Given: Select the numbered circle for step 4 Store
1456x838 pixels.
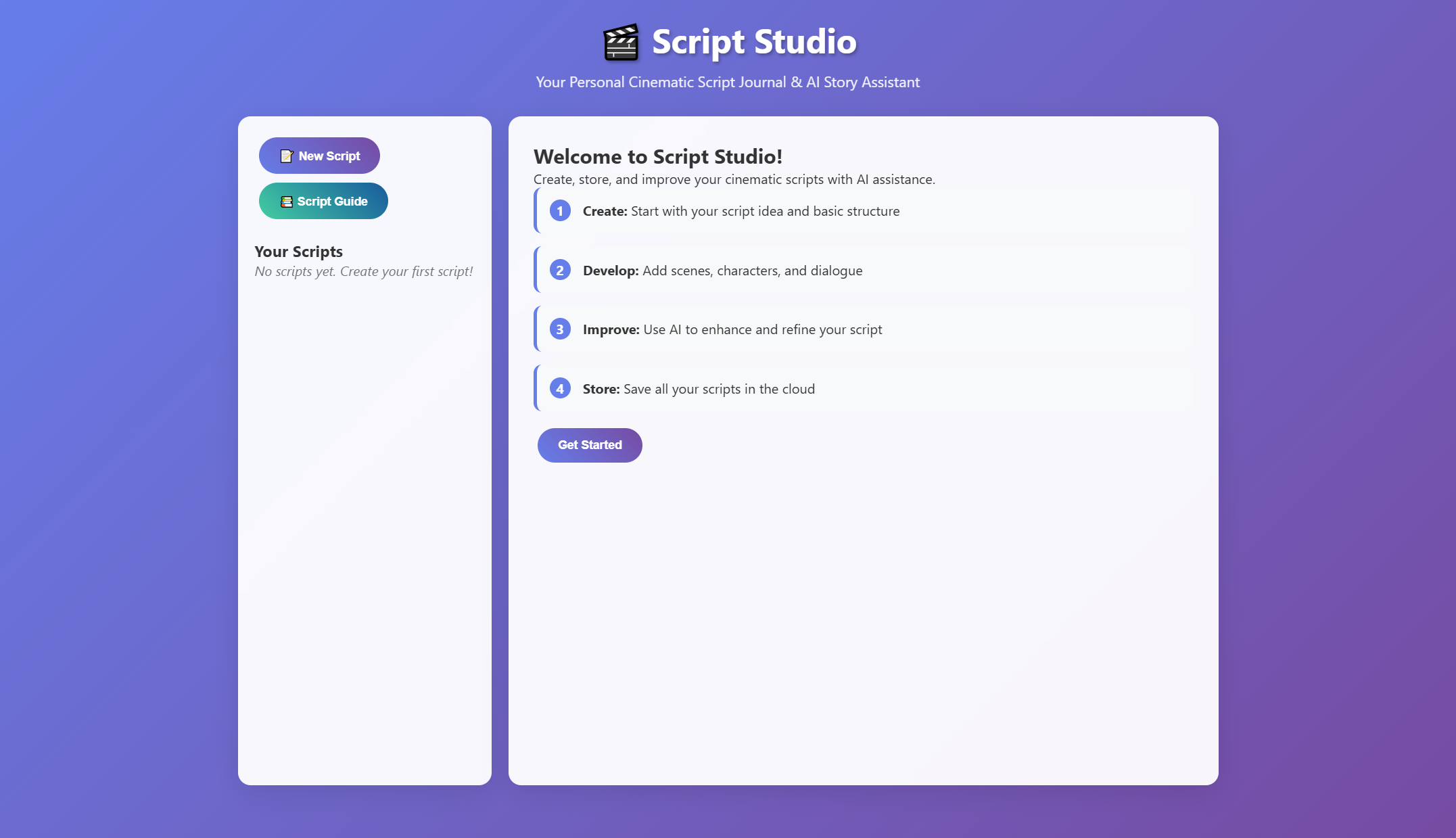Looking at the screenshot, I should [x=559, y=388].
